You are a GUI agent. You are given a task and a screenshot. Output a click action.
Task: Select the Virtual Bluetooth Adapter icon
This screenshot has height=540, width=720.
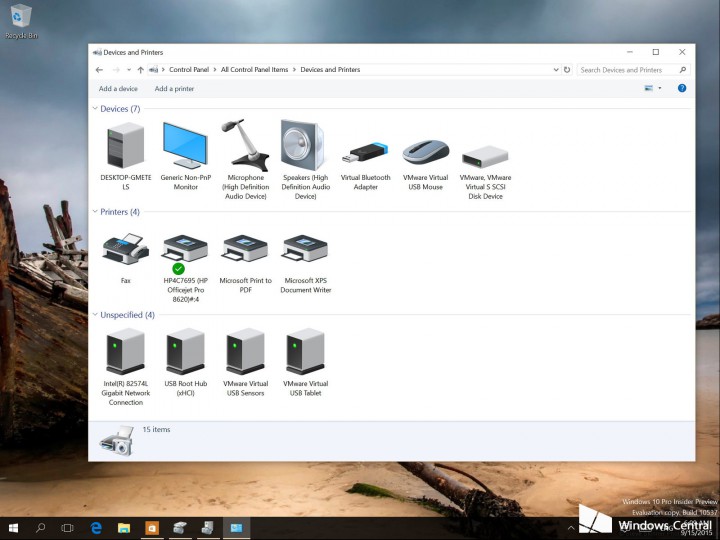point(366,153)
